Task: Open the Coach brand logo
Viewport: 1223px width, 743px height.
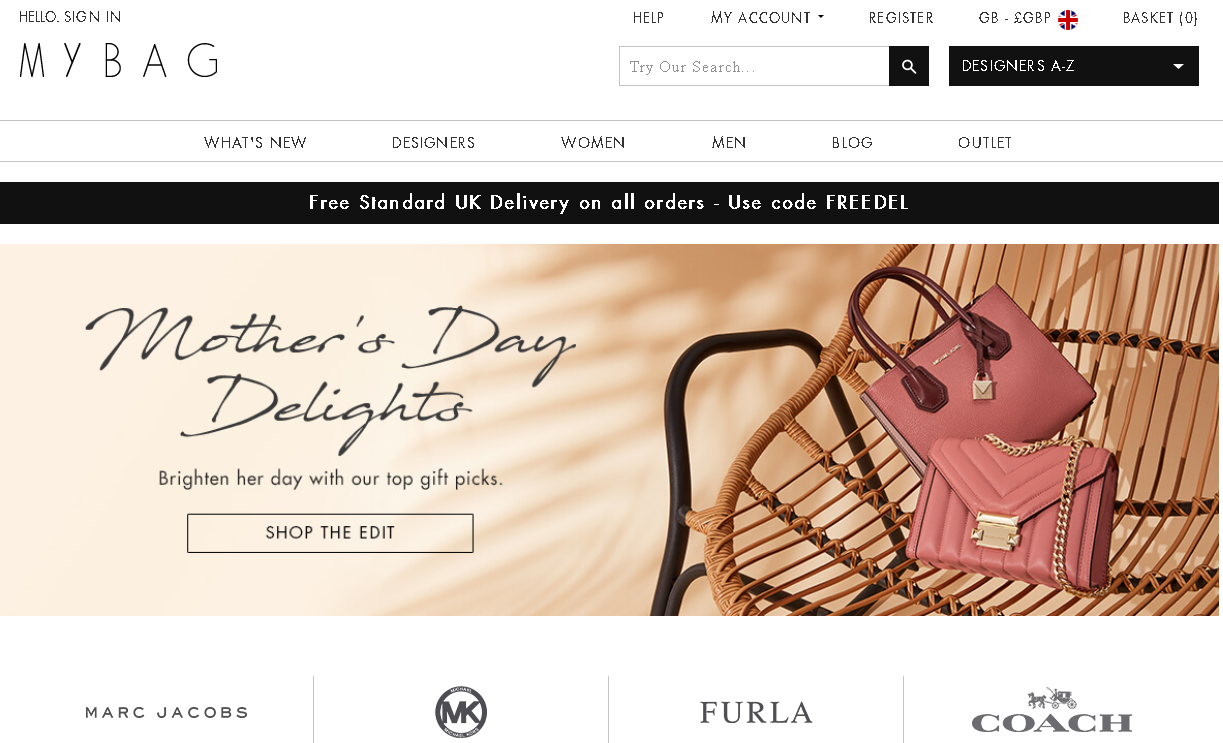Action: click(x=1052, y=711)
